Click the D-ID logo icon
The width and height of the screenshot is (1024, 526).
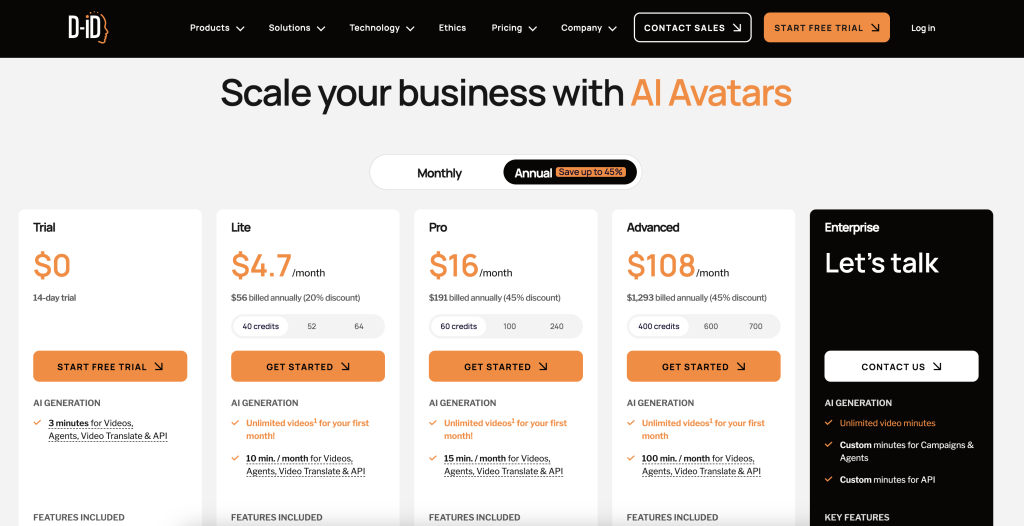88,28
